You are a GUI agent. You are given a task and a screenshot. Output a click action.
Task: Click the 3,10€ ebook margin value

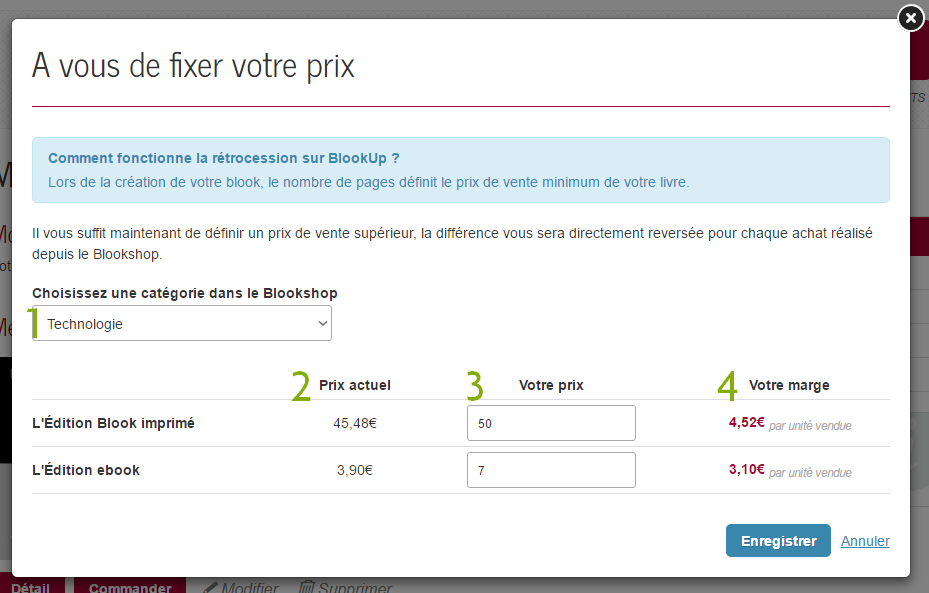coord(746,470)
